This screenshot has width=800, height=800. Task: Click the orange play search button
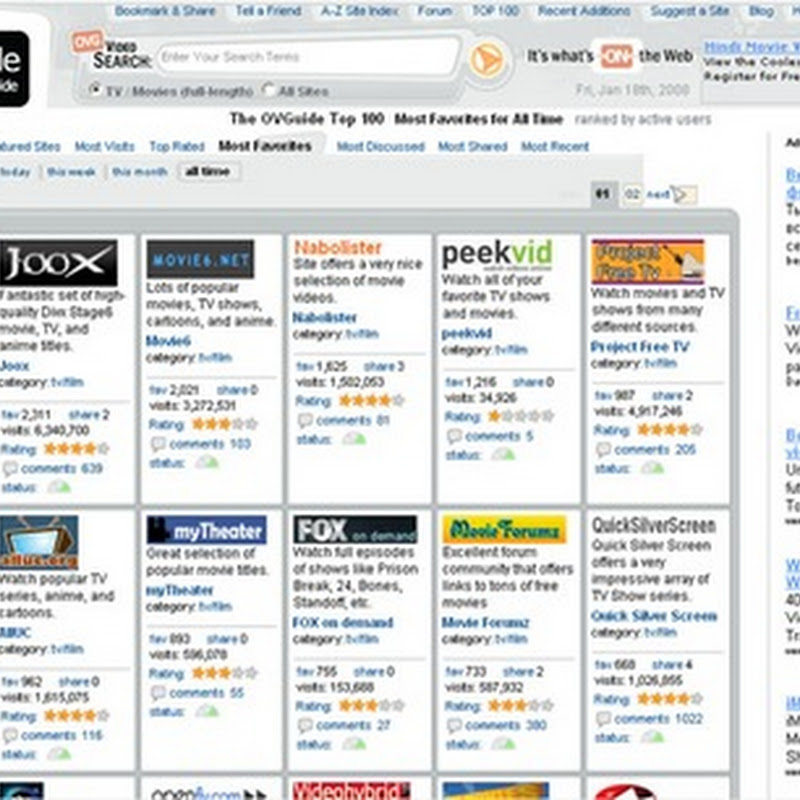coord(487,59)
